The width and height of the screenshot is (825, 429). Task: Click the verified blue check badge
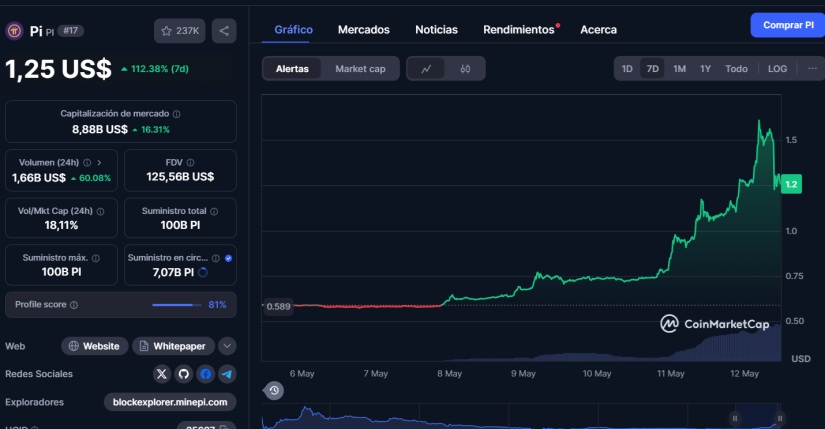point(228,258)
